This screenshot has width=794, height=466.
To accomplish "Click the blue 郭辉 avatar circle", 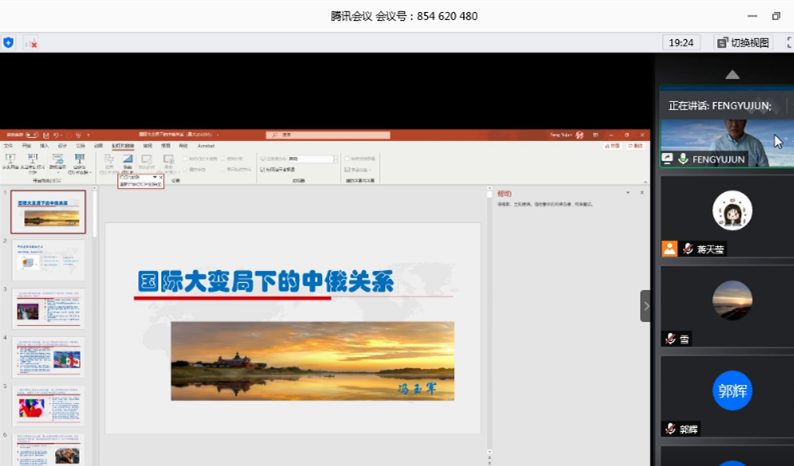I will click(732, 391).
